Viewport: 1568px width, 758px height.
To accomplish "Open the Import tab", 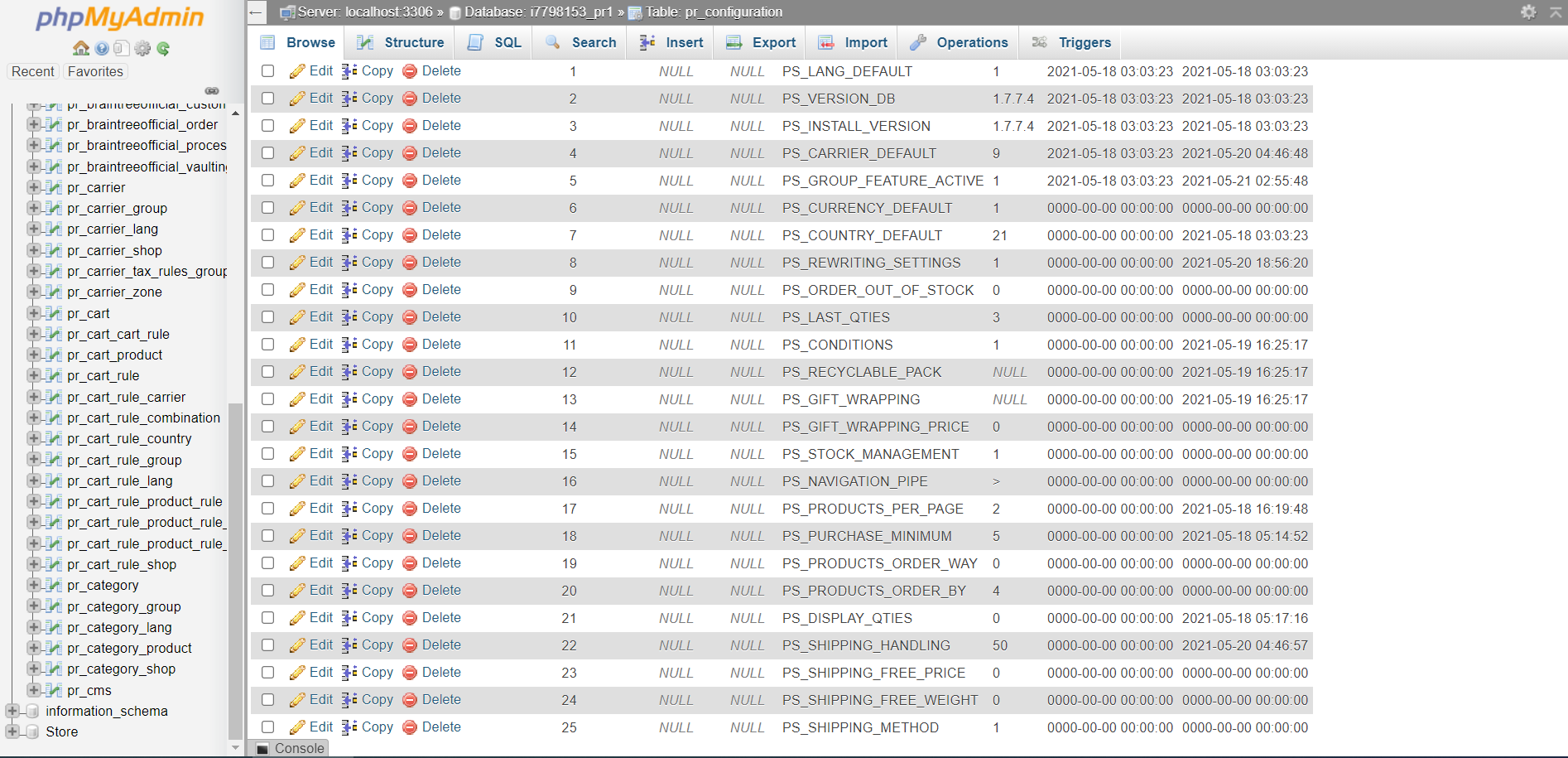I will 853,42.
